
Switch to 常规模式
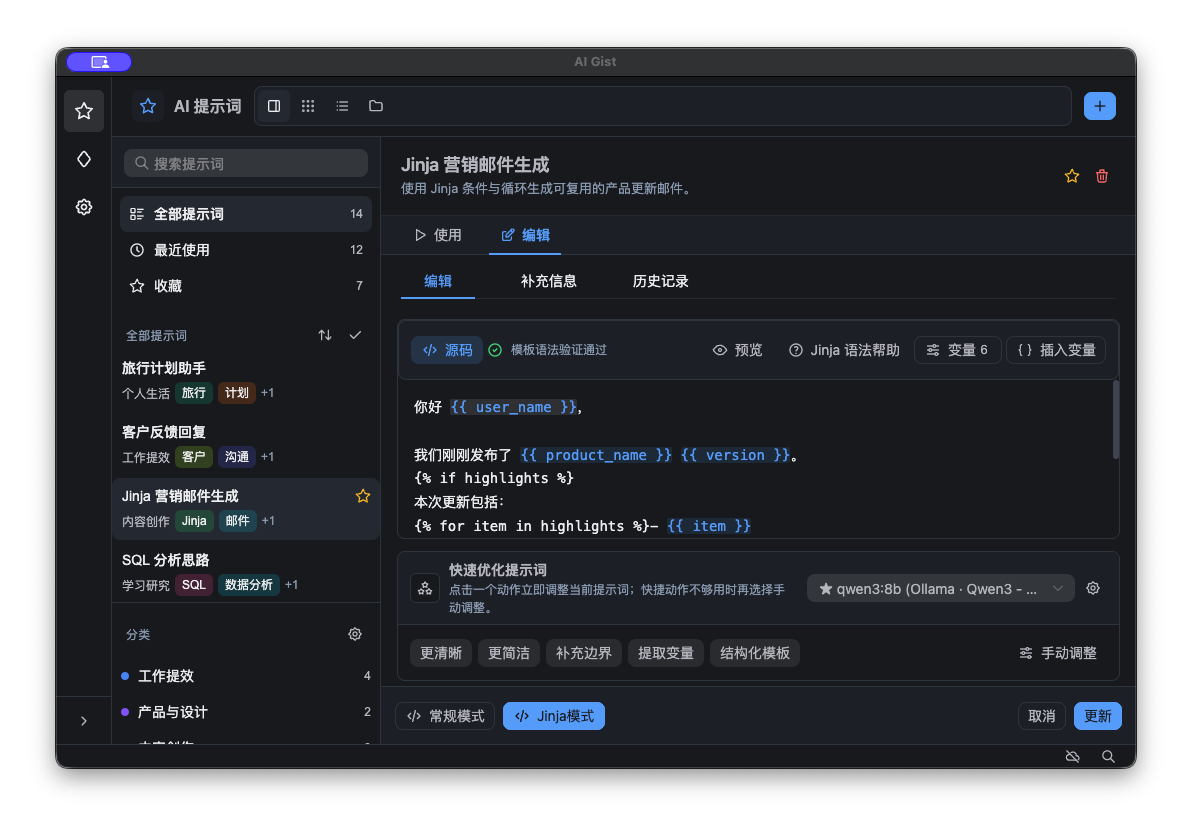pyautogui.click(x=445, y=716)
